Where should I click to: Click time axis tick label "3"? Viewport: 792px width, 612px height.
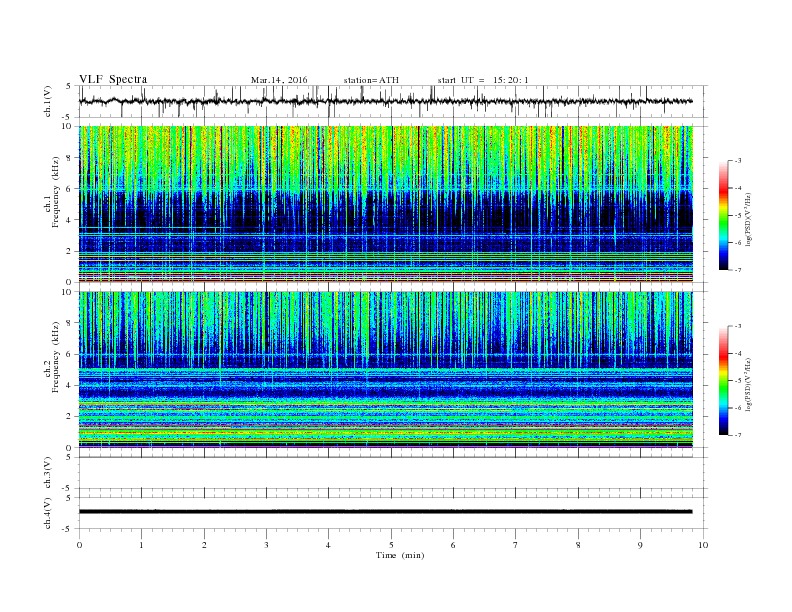(266, 545)
